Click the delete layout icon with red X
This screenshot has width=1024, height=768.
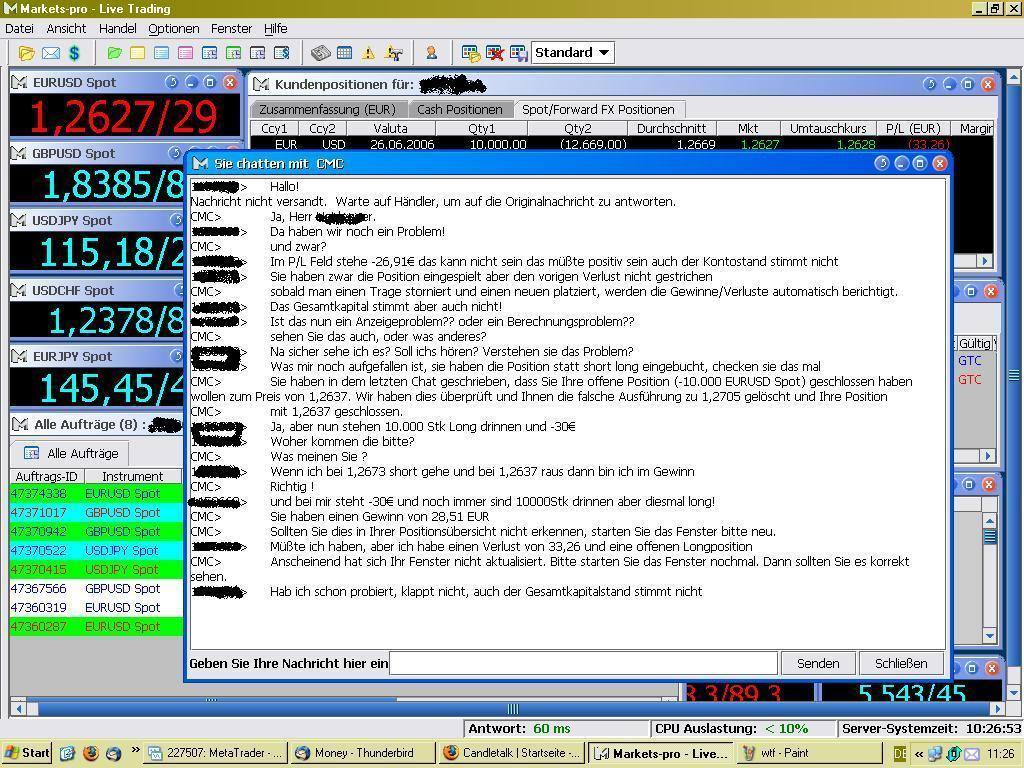(x=494, y=53)
